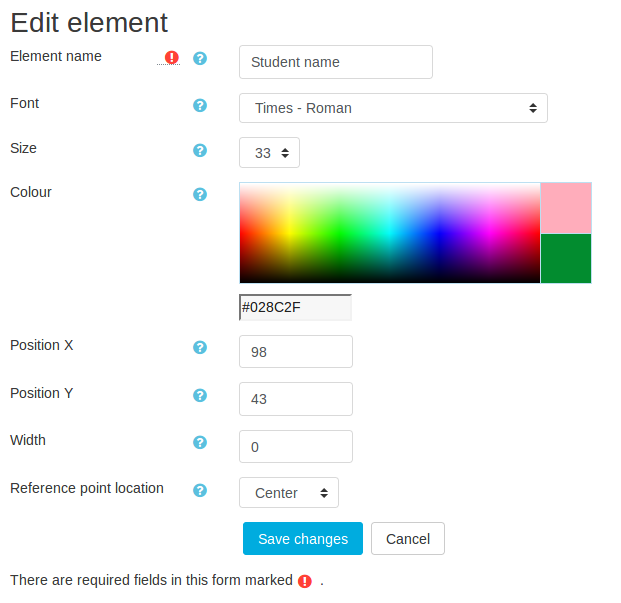Click help icon for Reference point location
The height and width of the screenshot is (603, 621).
tap(200, 490)
